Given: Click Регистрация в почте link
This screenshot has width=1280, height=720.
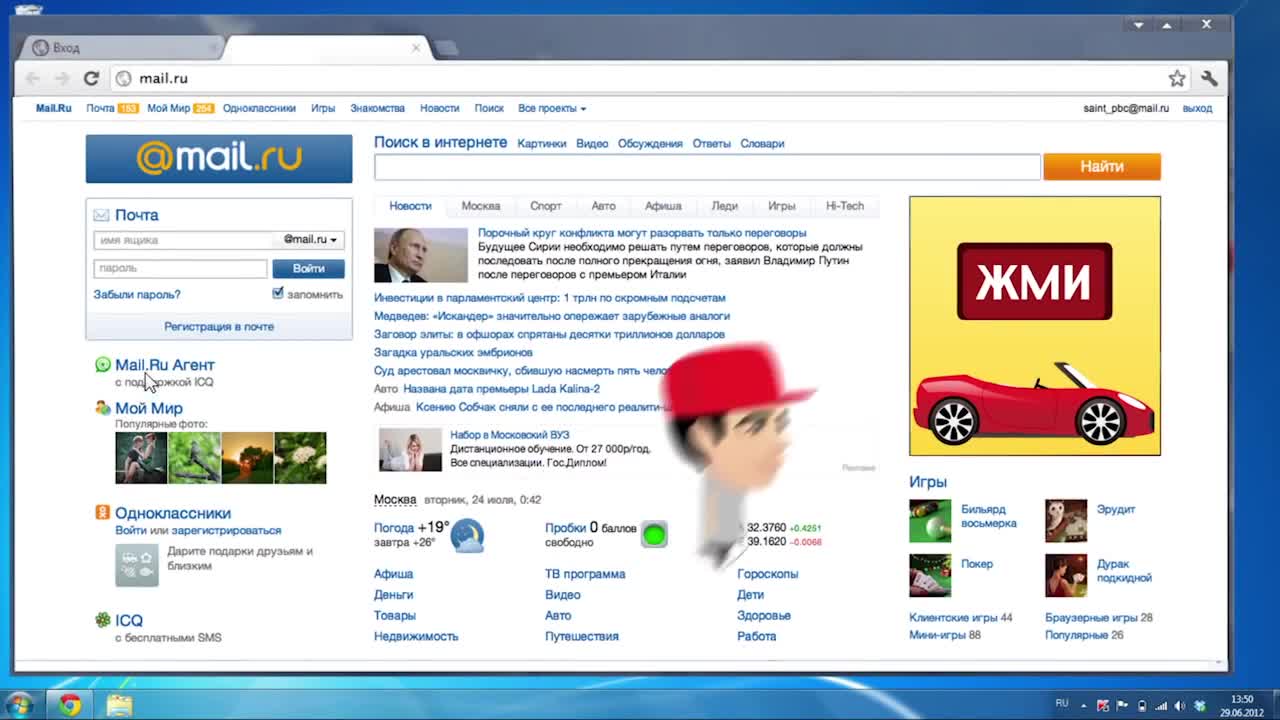Looking at the screenshot, I should pos(219,326).
